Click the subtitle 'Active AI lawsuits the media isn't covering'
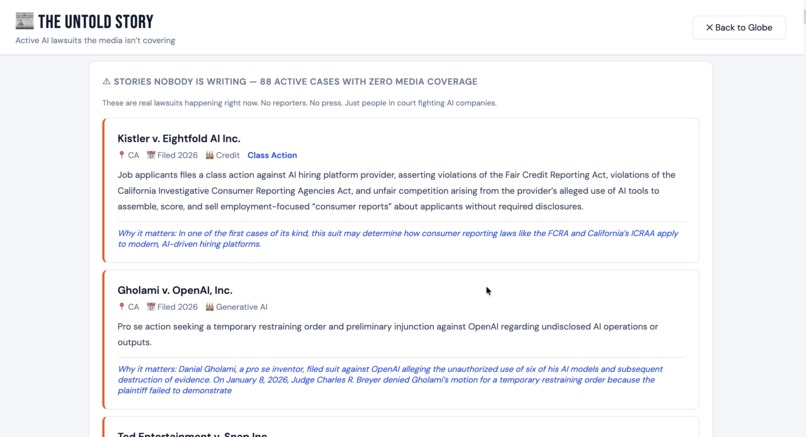Screen dimensions: 806x437 (95, 40)
